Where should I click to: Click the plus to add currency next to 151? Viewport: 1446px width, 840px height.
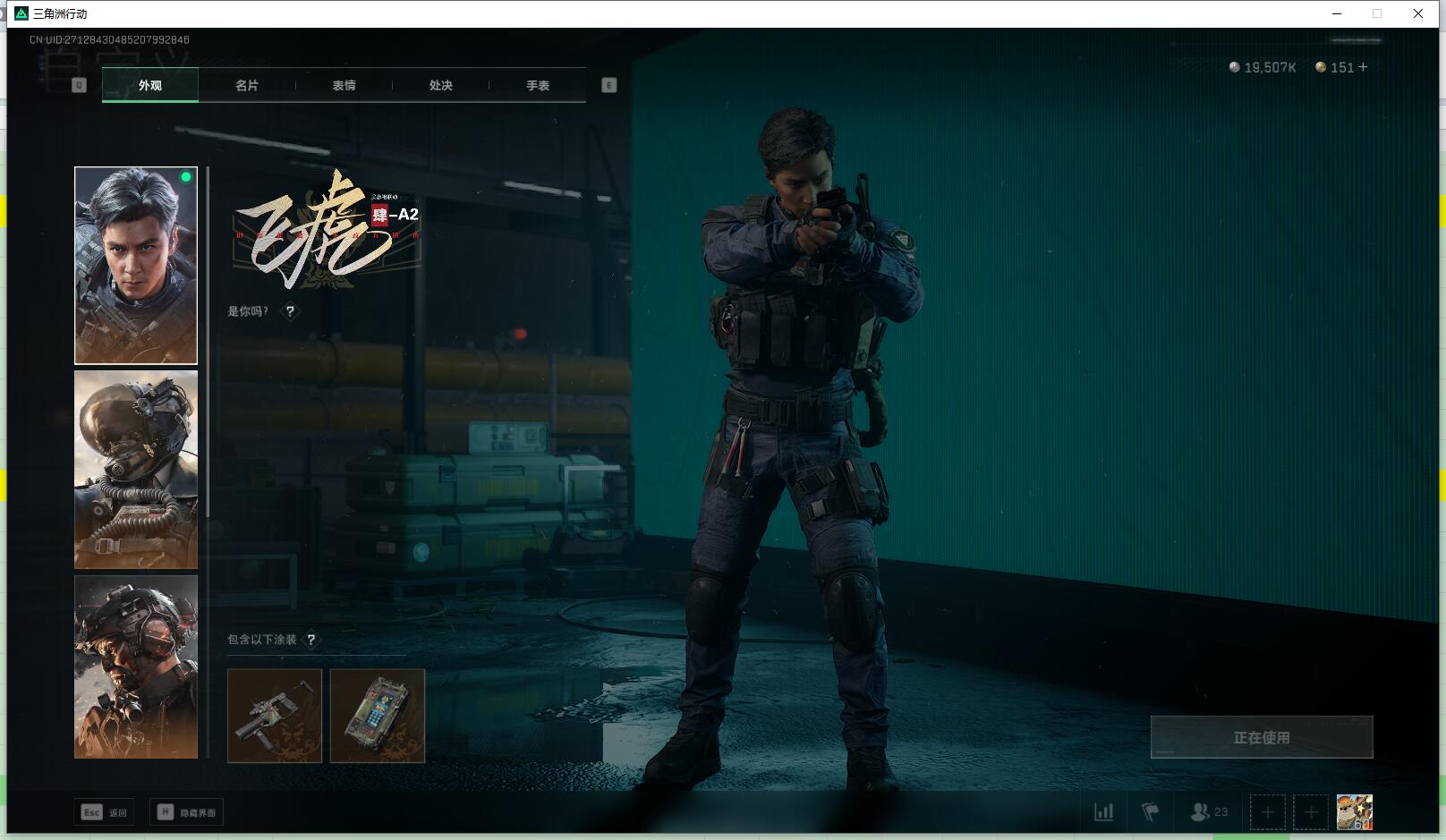click(x=1363, y=67)
